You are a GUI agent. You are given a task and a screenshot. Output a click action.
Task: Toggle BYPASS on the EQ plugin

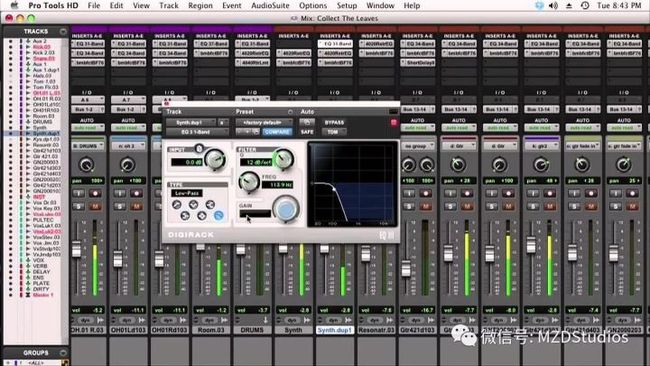pos(334,122)
